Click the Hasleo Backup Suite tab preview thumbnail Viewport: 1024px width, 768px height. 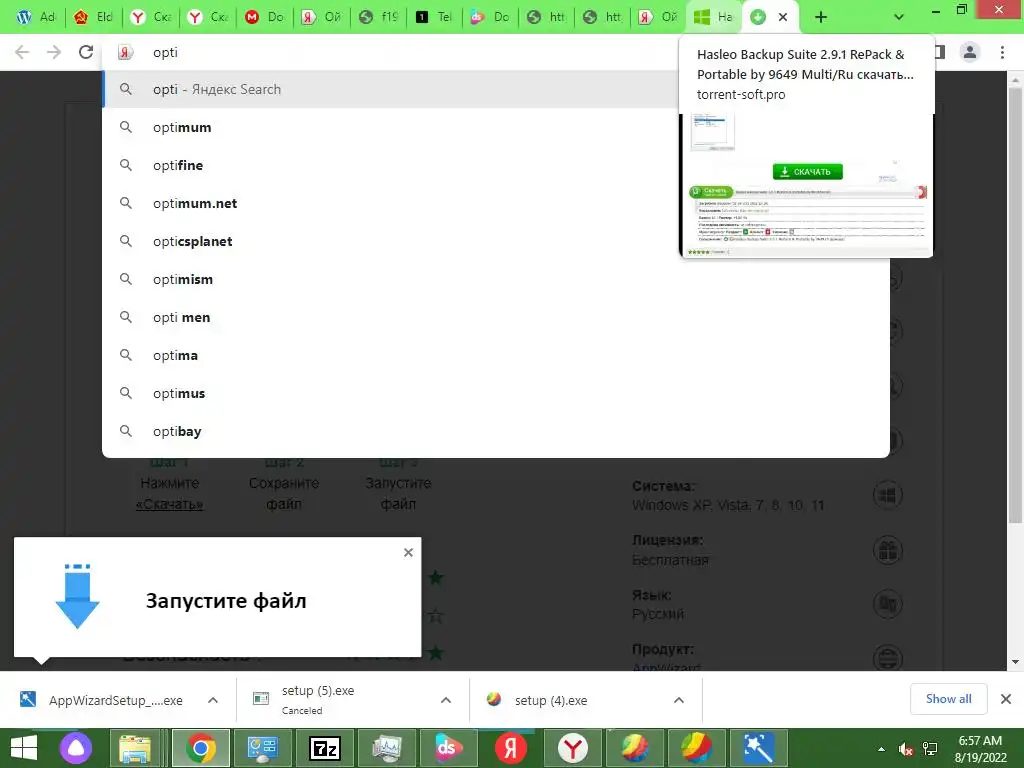point(807,185)
